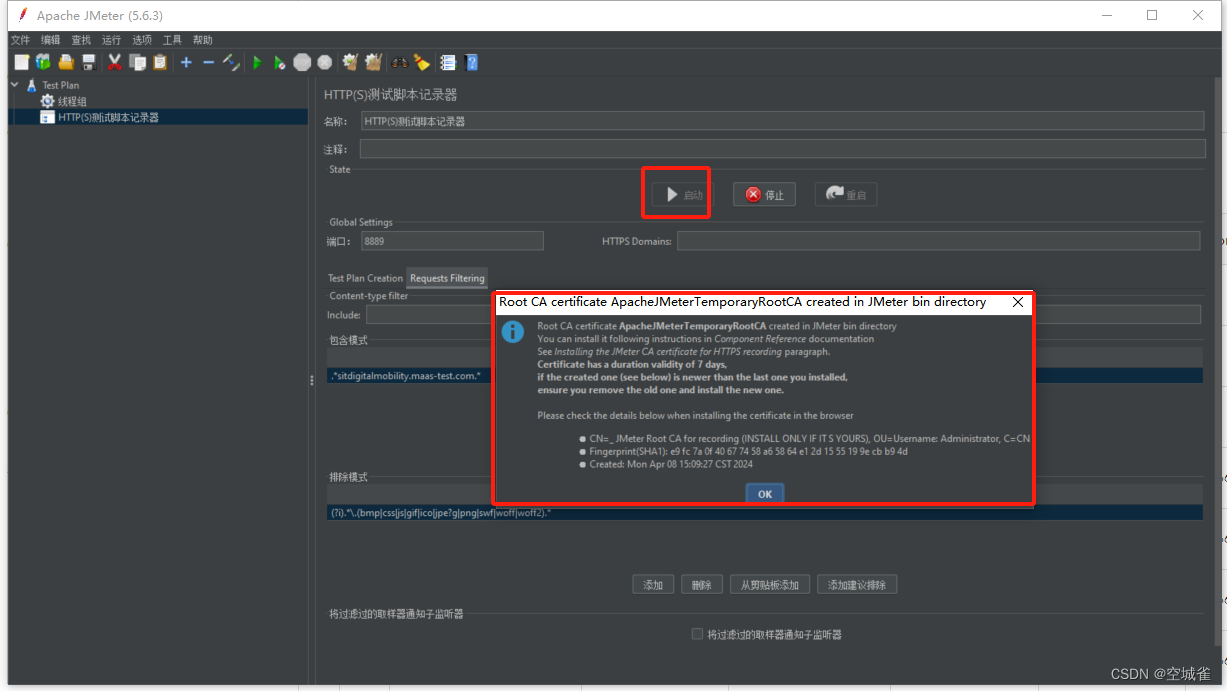Screen dimensions: 1227x691
Task: Click the Open file folder icon
Action: 66,62
